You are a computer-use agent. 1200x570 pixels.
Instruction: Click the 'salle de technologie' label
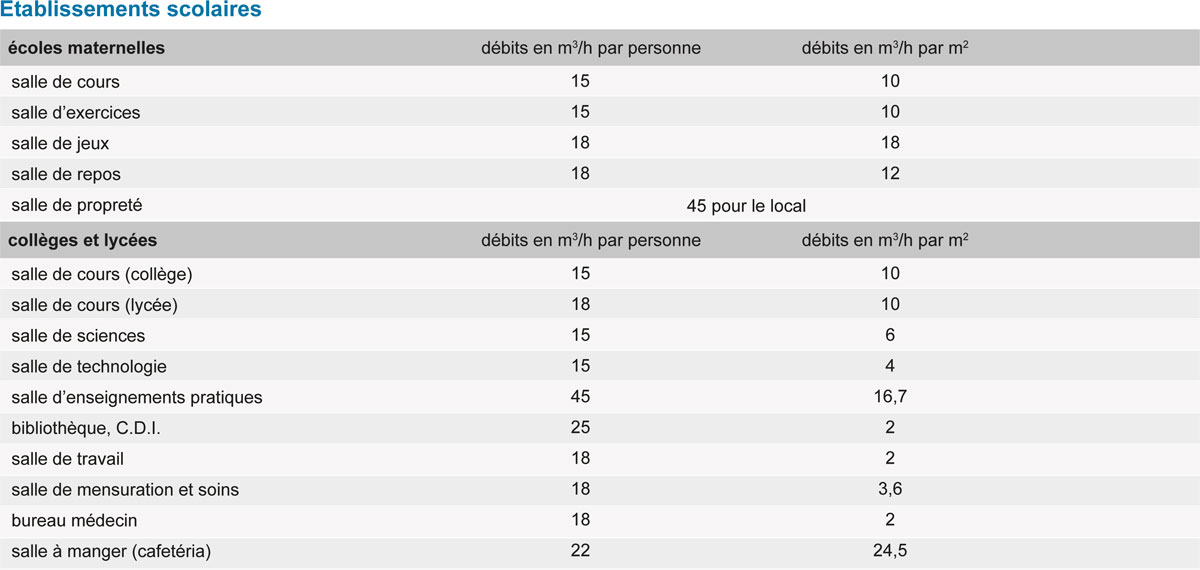89,367
